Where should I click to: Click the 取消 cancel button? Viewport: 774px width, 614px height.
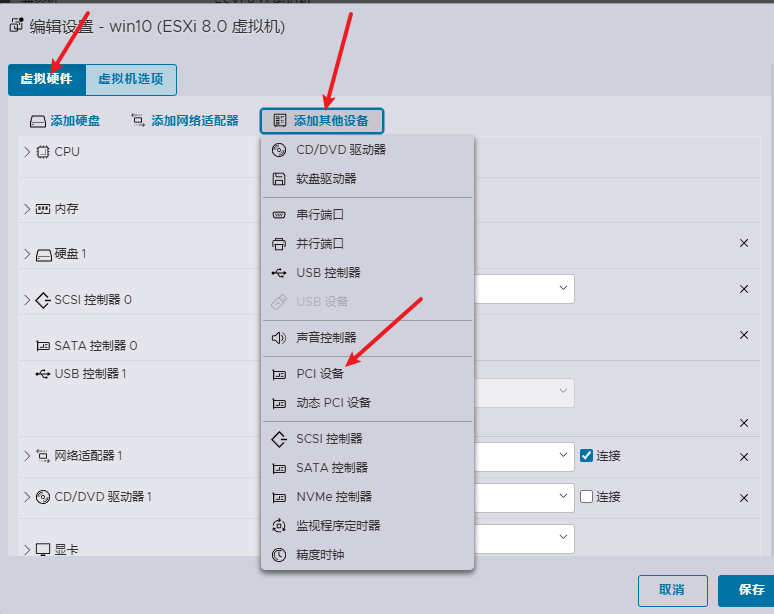click(672, 590)
